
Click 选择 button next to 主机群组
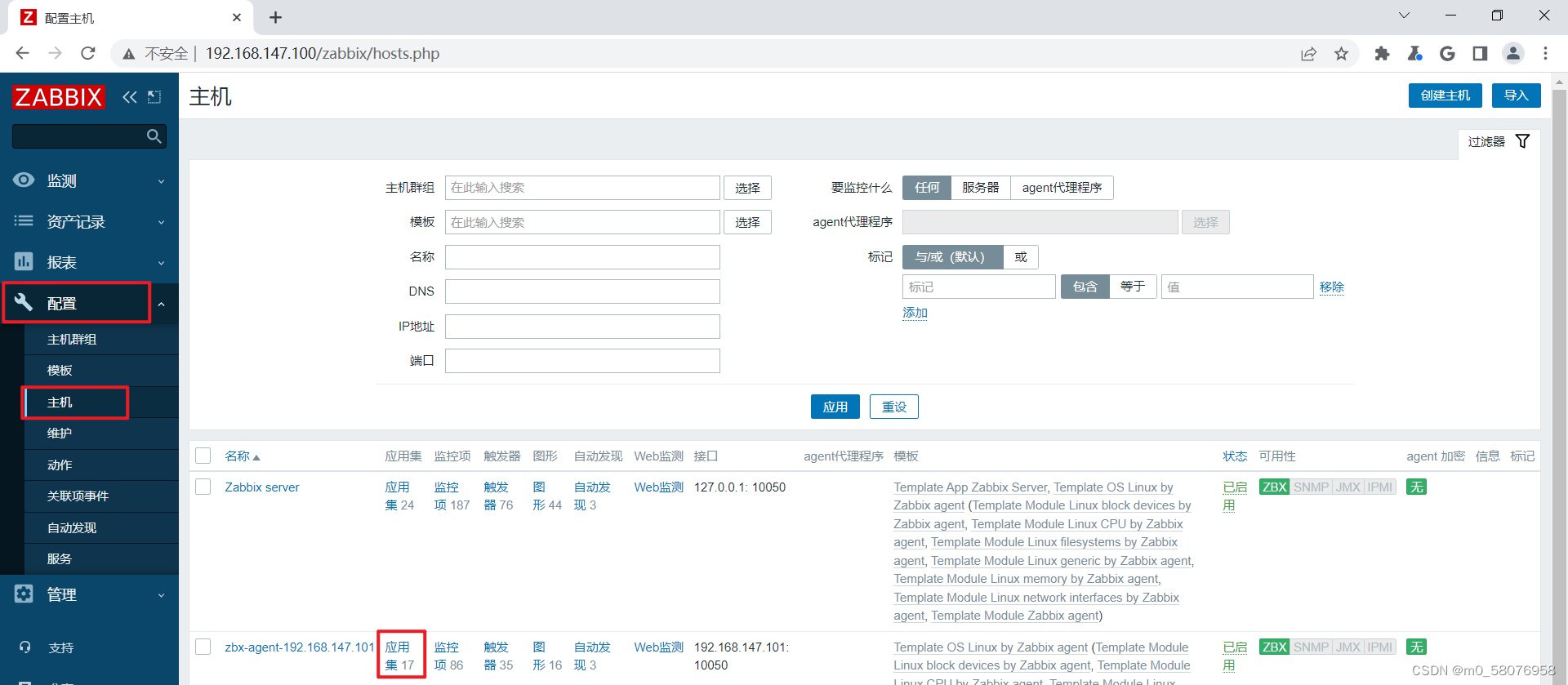747,188
